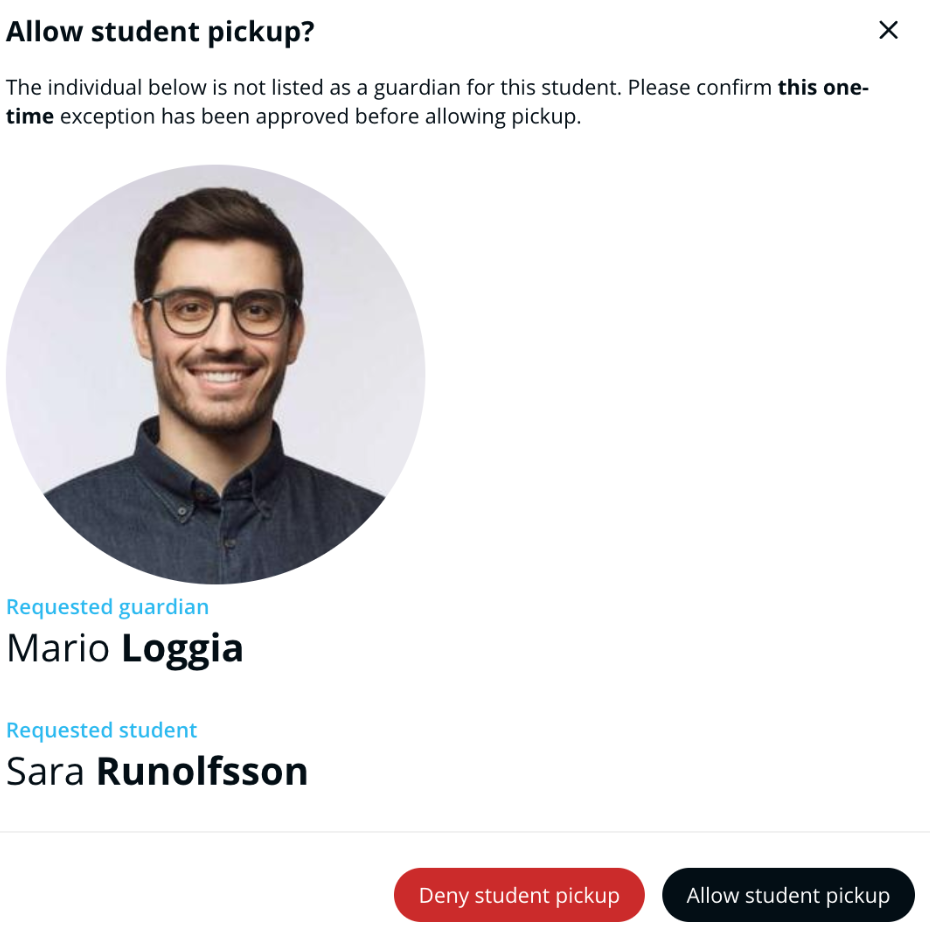Close the pickup dialog with the X
Image resolution: width=930 pixels, height=929 pixels.
888,31
